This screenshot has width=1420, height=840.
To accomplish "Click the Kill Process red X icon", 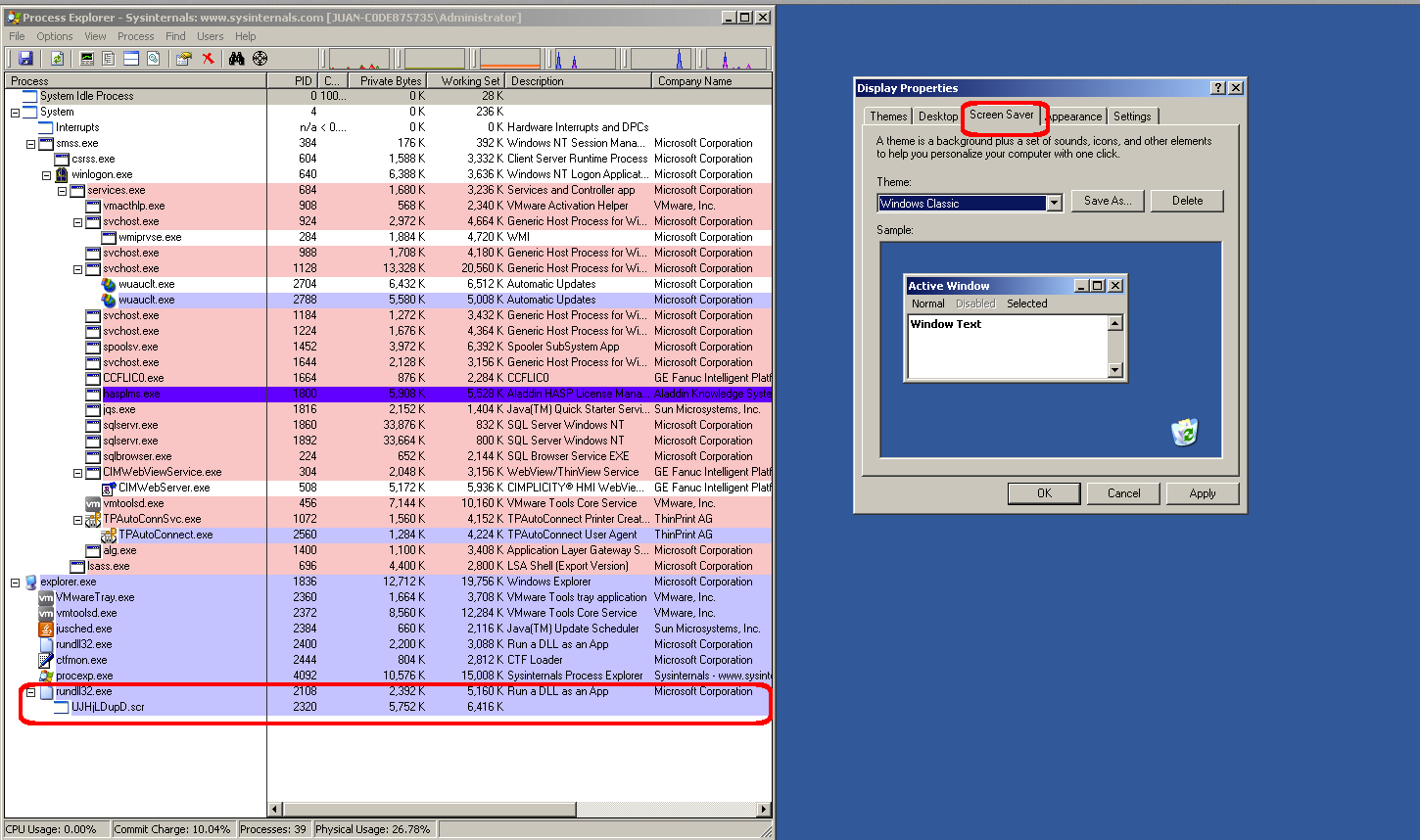I will [x=208, y=59].
